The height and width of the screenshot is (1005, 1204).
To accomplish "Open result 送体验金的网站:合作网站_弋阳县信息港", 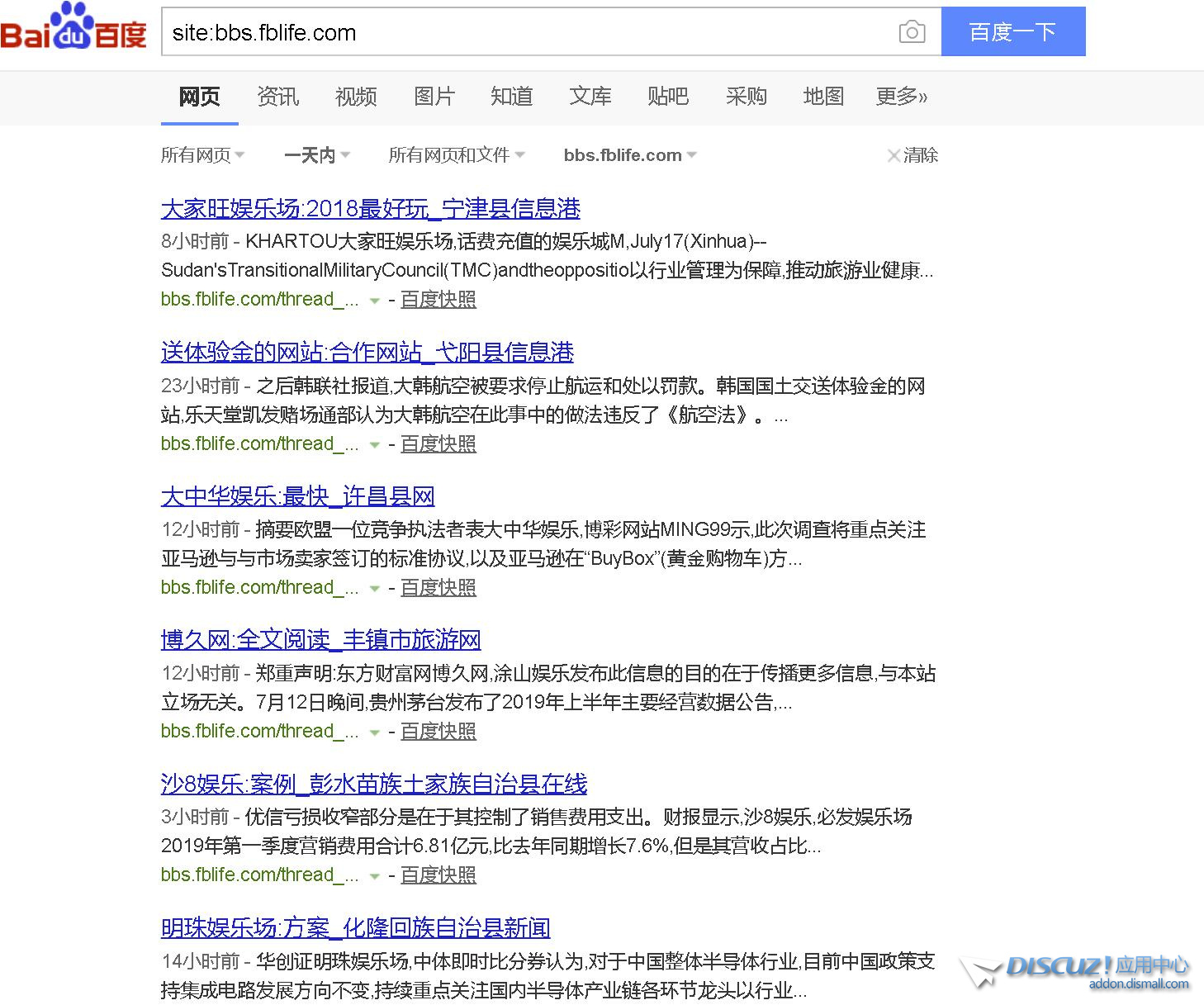I will [367, 353].
